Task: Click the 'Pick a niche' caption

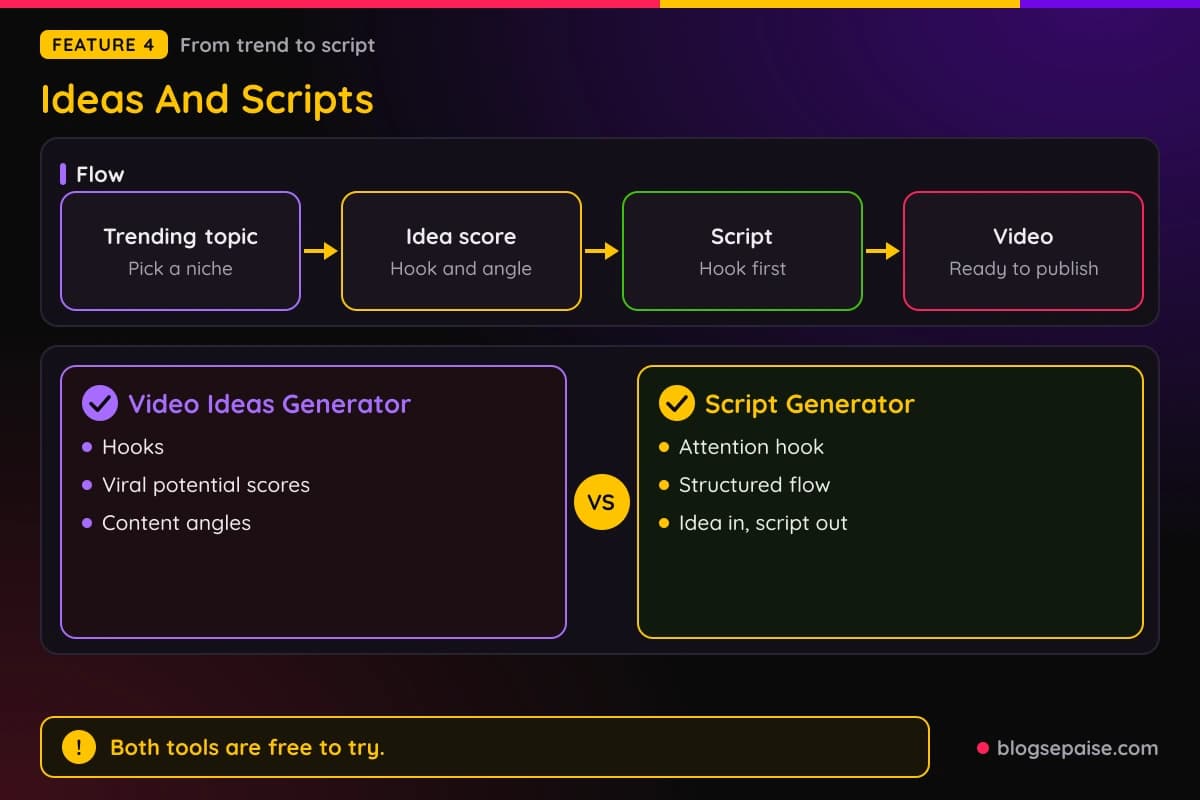Action: click(180, 268)
